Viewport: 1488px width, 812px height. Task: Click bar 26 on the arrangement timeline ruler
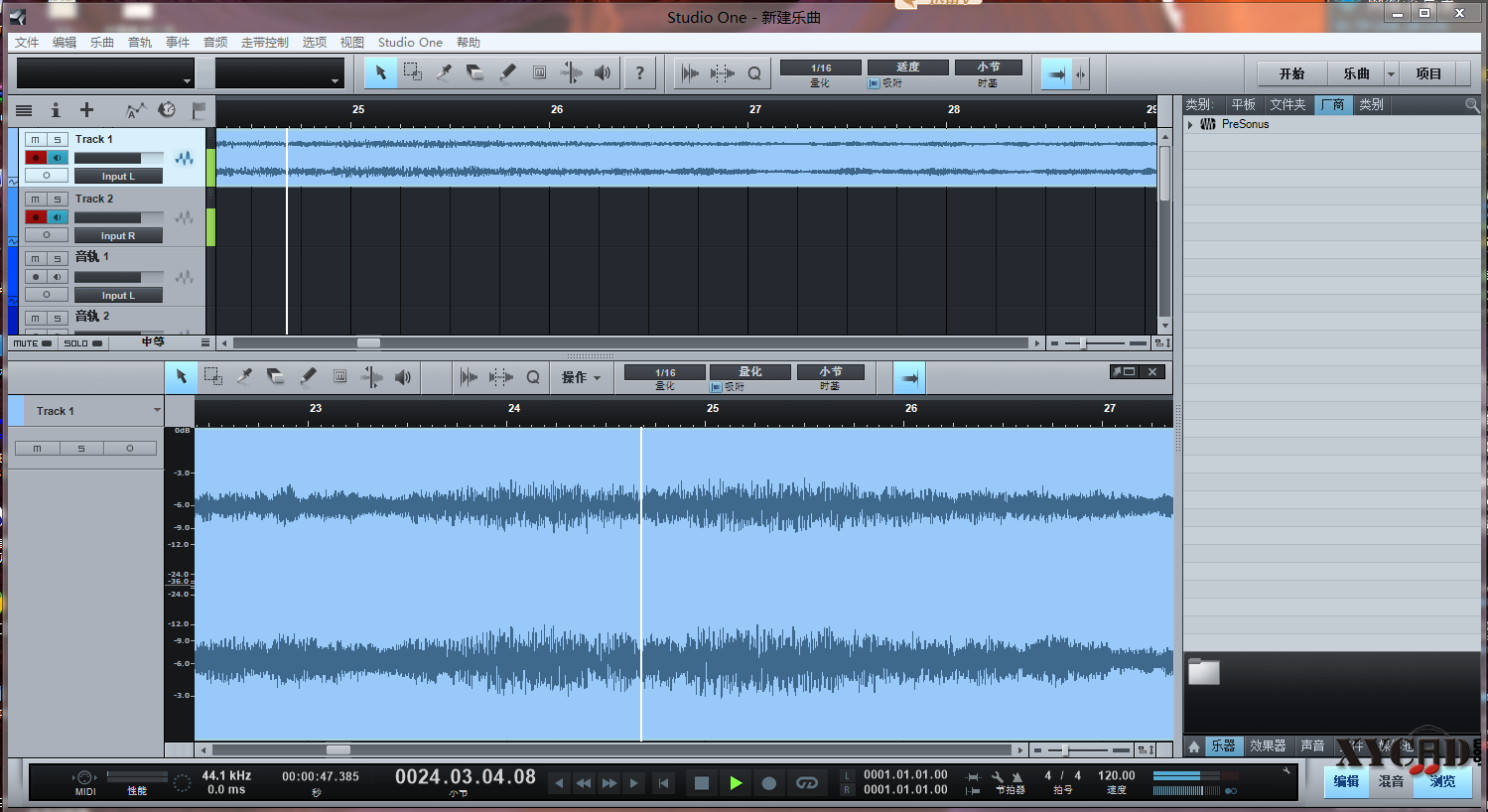557,109
